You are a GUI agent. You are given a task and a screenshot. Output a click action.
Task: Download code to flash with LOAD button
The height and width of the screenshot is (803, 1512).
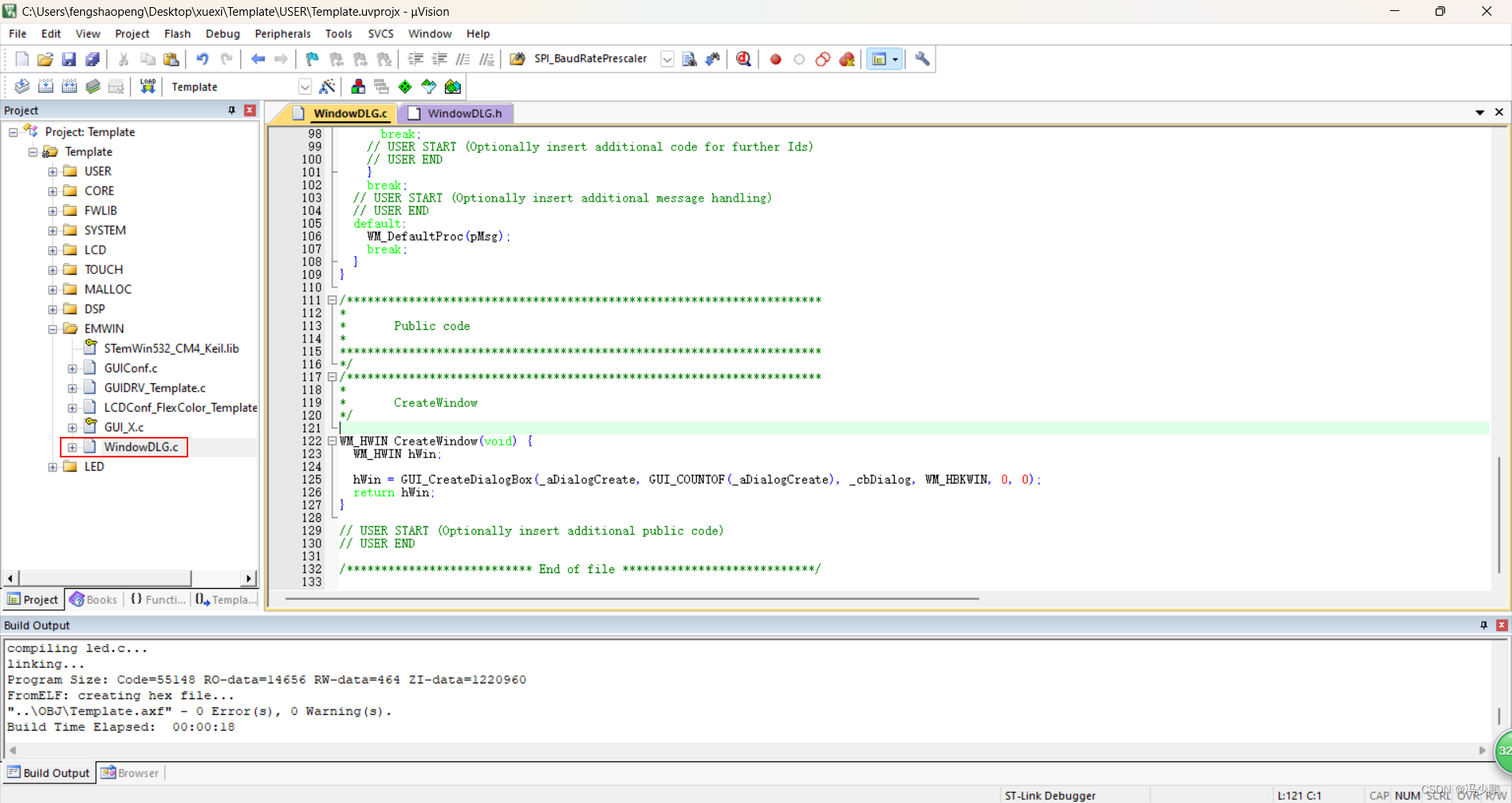147,87
